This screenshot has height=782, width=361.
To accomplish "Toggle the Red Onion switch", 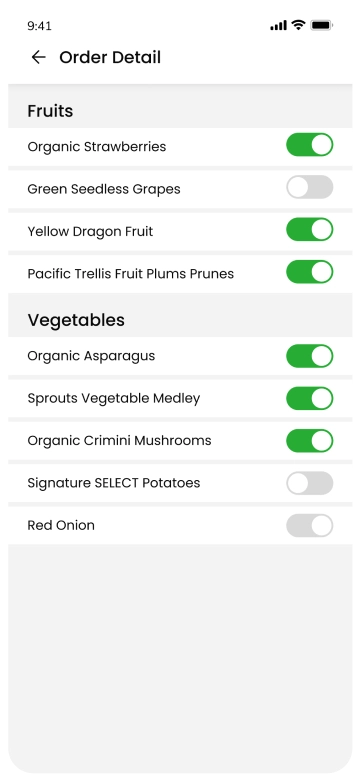I will [x=310, y=526].
